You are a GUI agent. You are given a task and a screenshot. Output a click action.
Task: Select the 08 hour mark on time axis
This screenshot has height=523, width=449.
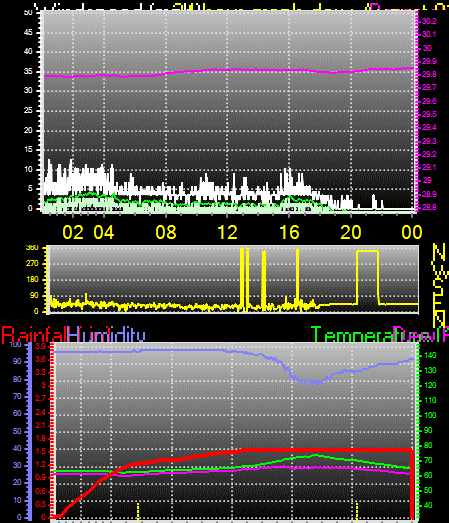coord(166,232)
